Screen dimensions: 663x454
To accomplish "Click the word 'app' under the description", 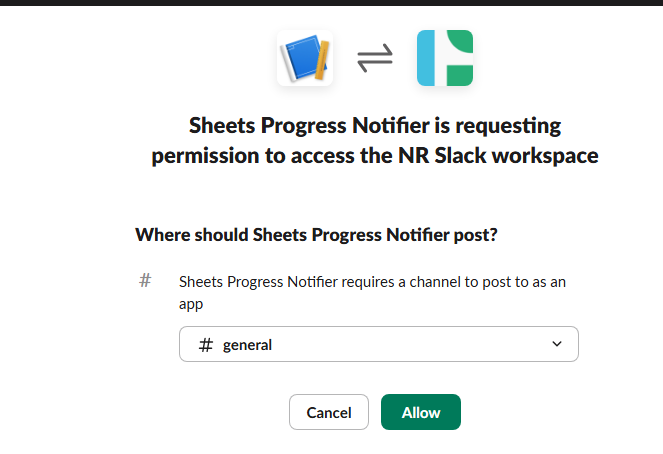I will [x=191, y=305].
